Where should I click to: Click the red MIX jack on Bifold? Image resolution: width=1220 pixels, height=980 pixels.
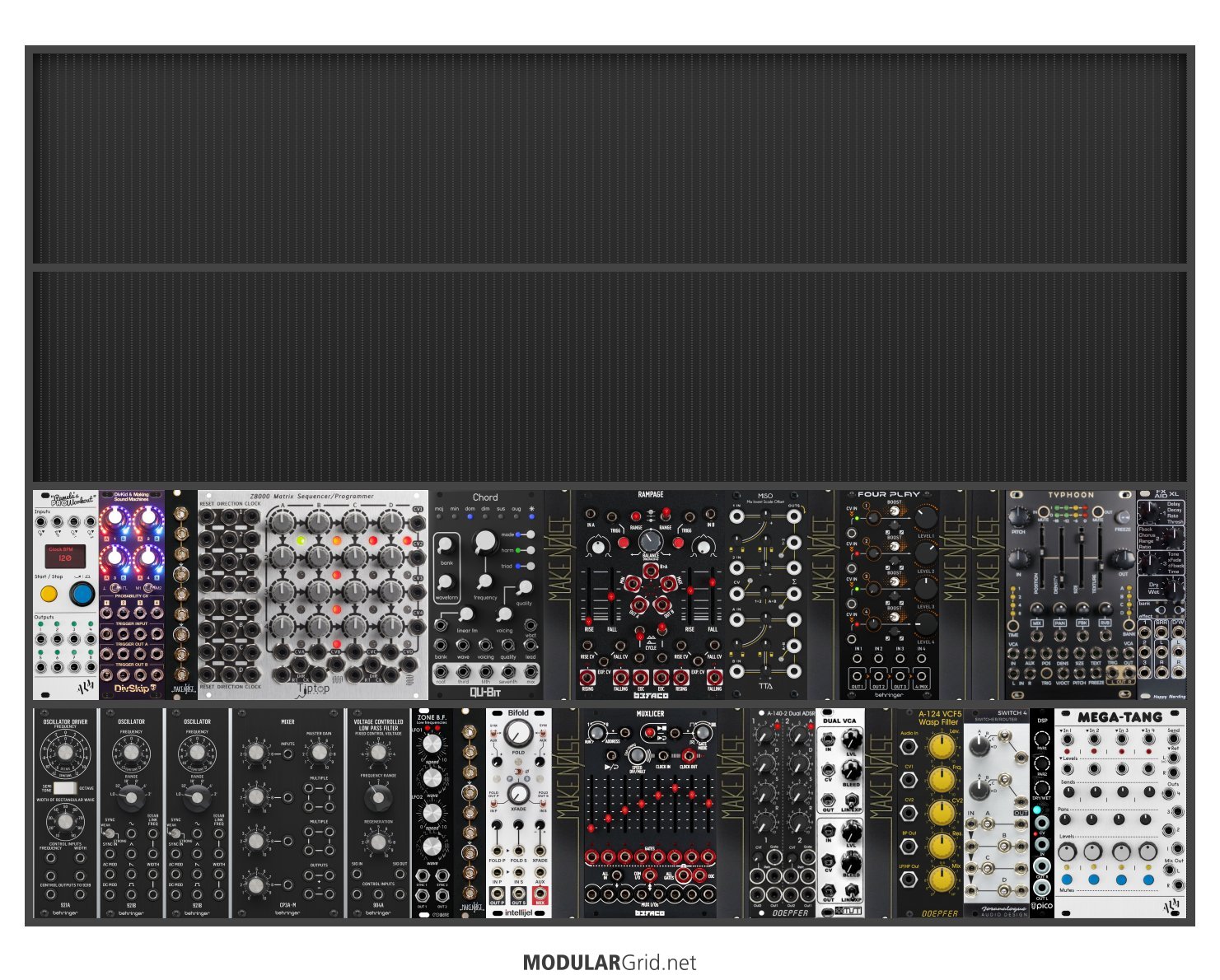[540, 893]
